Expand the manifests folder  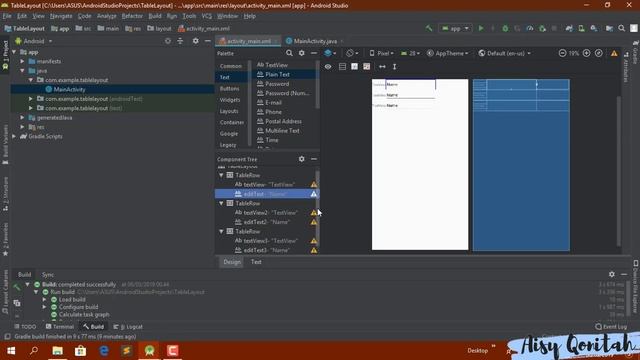coord(22,61)
